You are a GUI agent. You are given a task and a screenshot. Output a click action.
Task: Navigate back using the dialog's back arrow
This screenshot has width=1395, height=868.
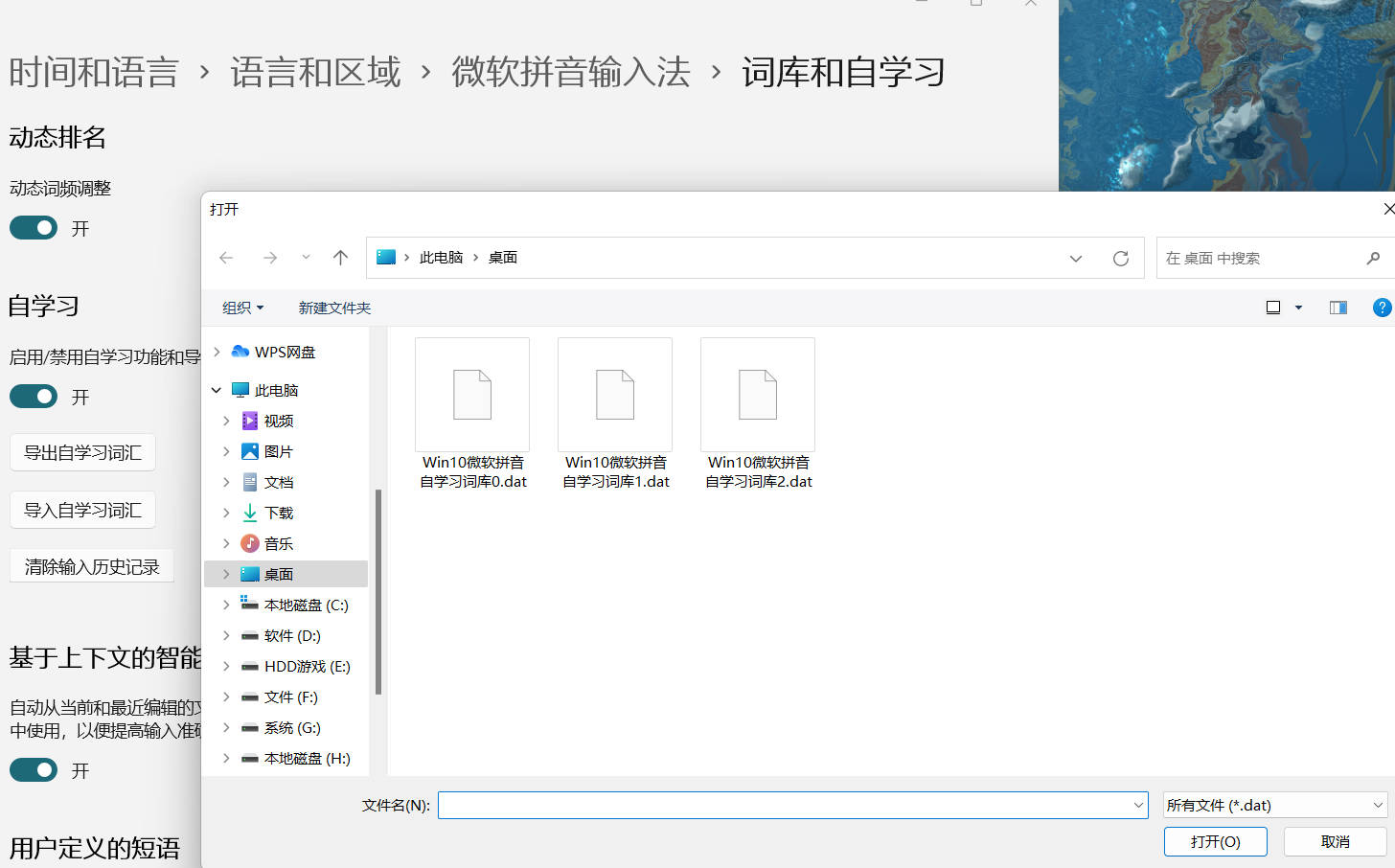click(226, 257)
